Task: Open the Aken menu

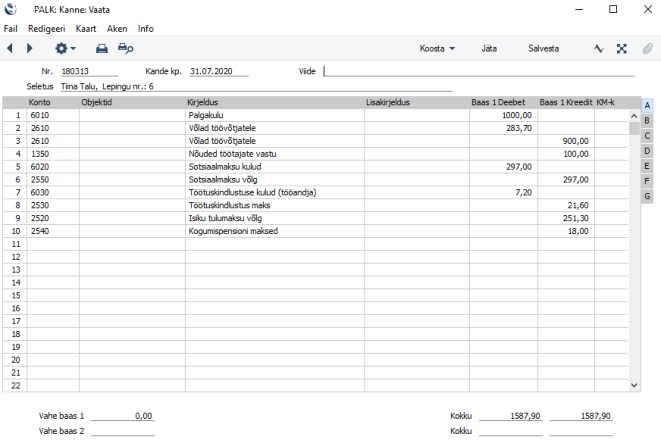Action: [x=117, y=29]
